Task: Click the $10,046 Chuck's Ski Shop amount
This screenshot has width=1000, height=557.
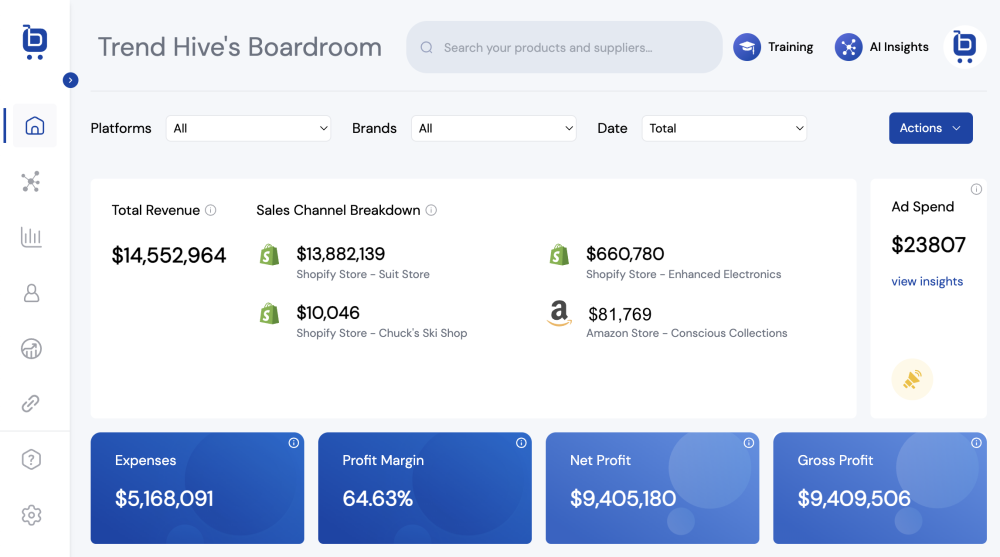Action: 328,313
